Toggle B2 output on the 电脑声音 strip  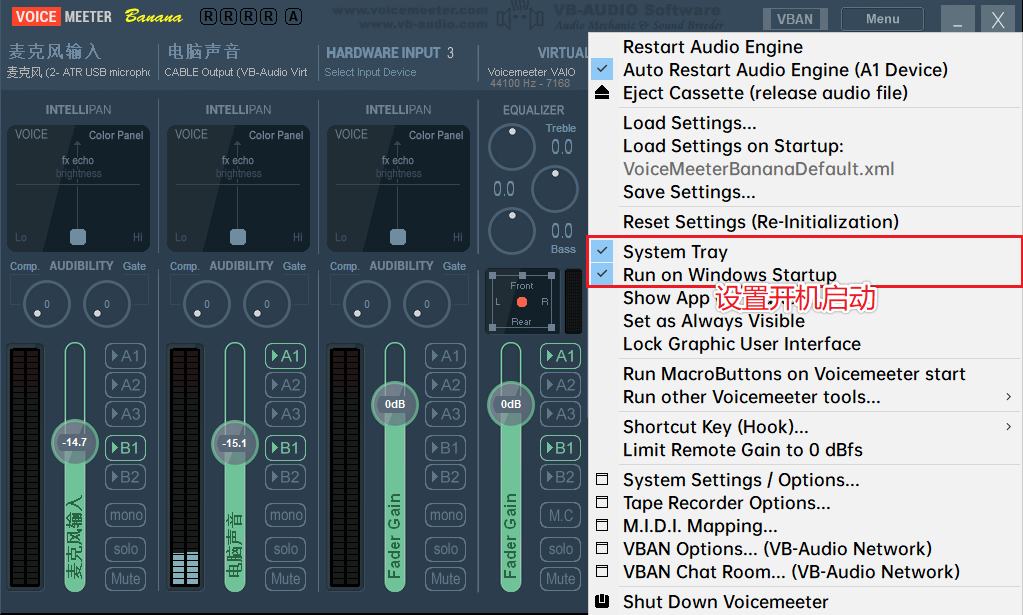tap(285, 477)
